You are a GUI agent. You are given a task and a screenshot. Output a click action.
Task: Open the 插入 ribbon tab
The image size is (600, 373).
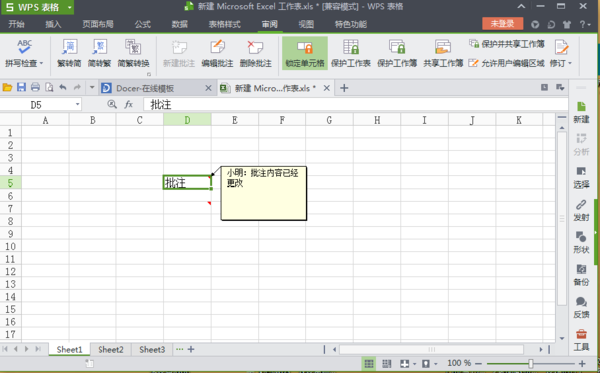point(53,24)
